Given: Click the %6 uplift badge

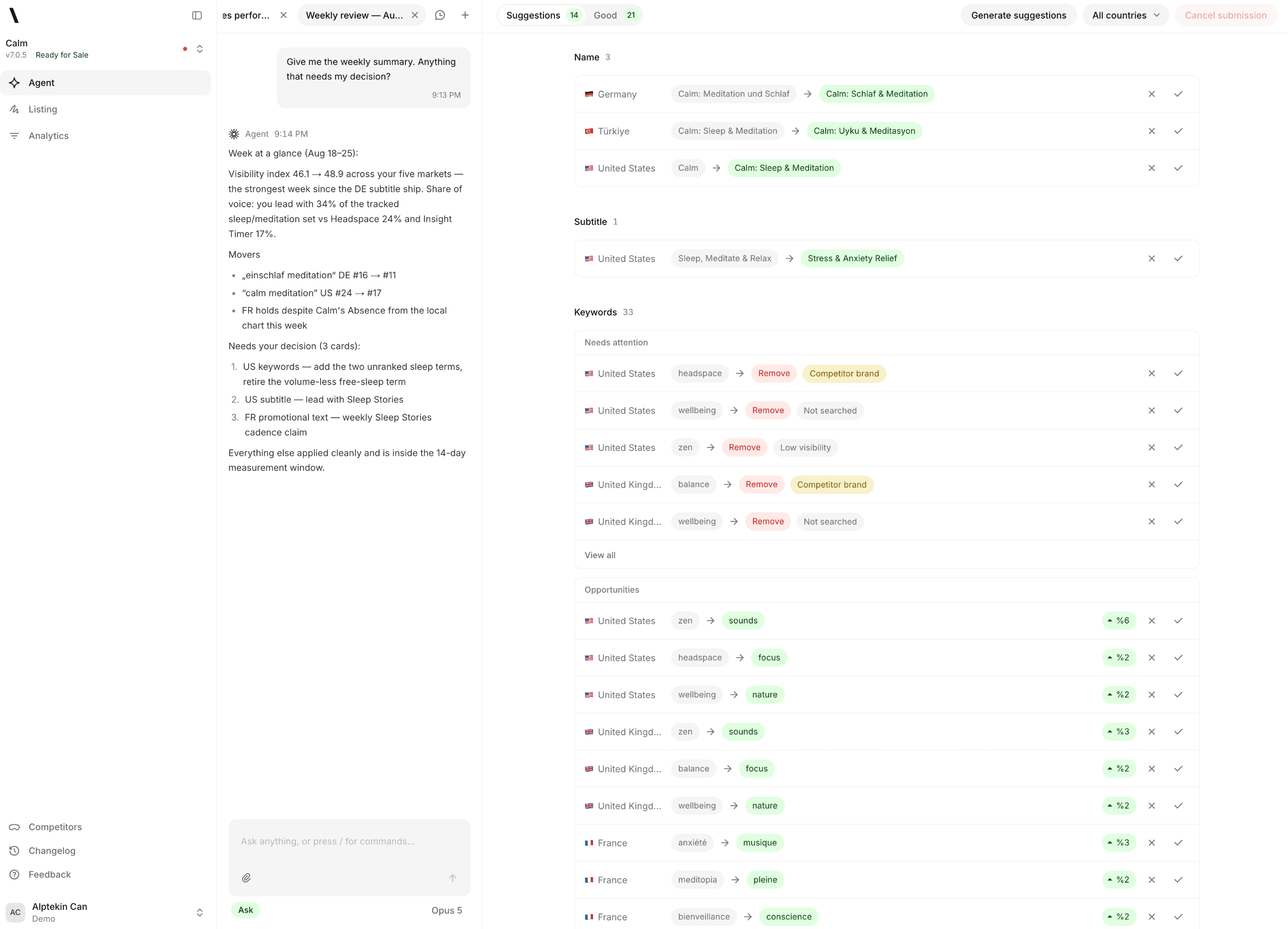Looking at the screenshot, I should tap(1119, 621).
